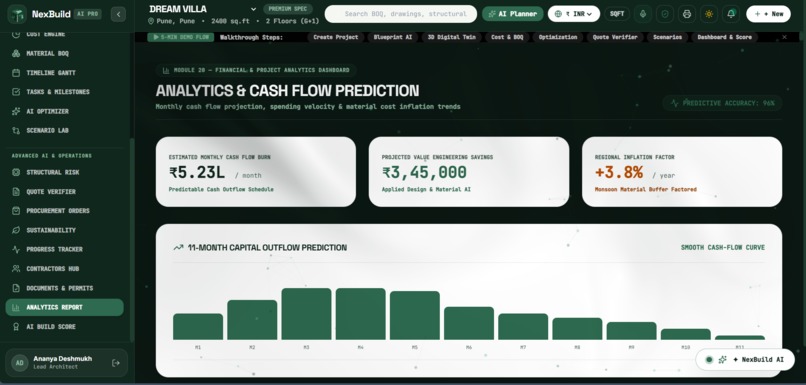Click the Regional Inflation Factor card
Image resolution: width=806 pixels, height=385 pixels.
coord(682,172)
